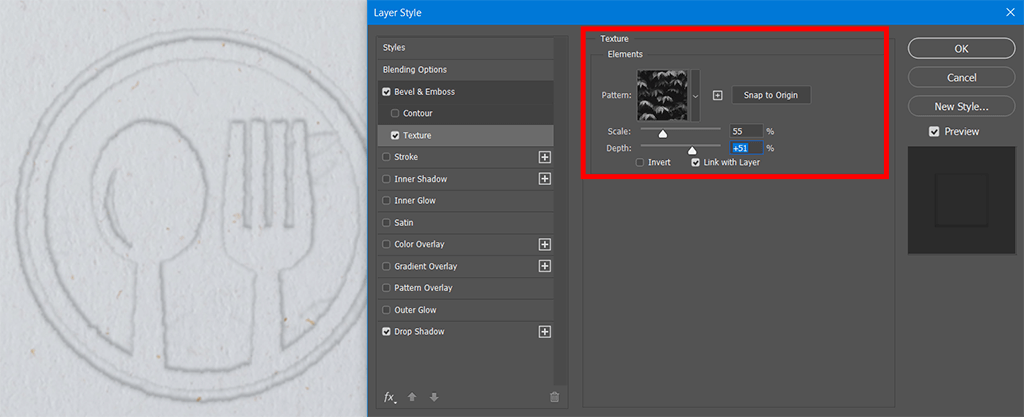The image size is (1024, 417).
Task: Disable the Drop Shadow checkbox
Action: (x=387, y=332)
